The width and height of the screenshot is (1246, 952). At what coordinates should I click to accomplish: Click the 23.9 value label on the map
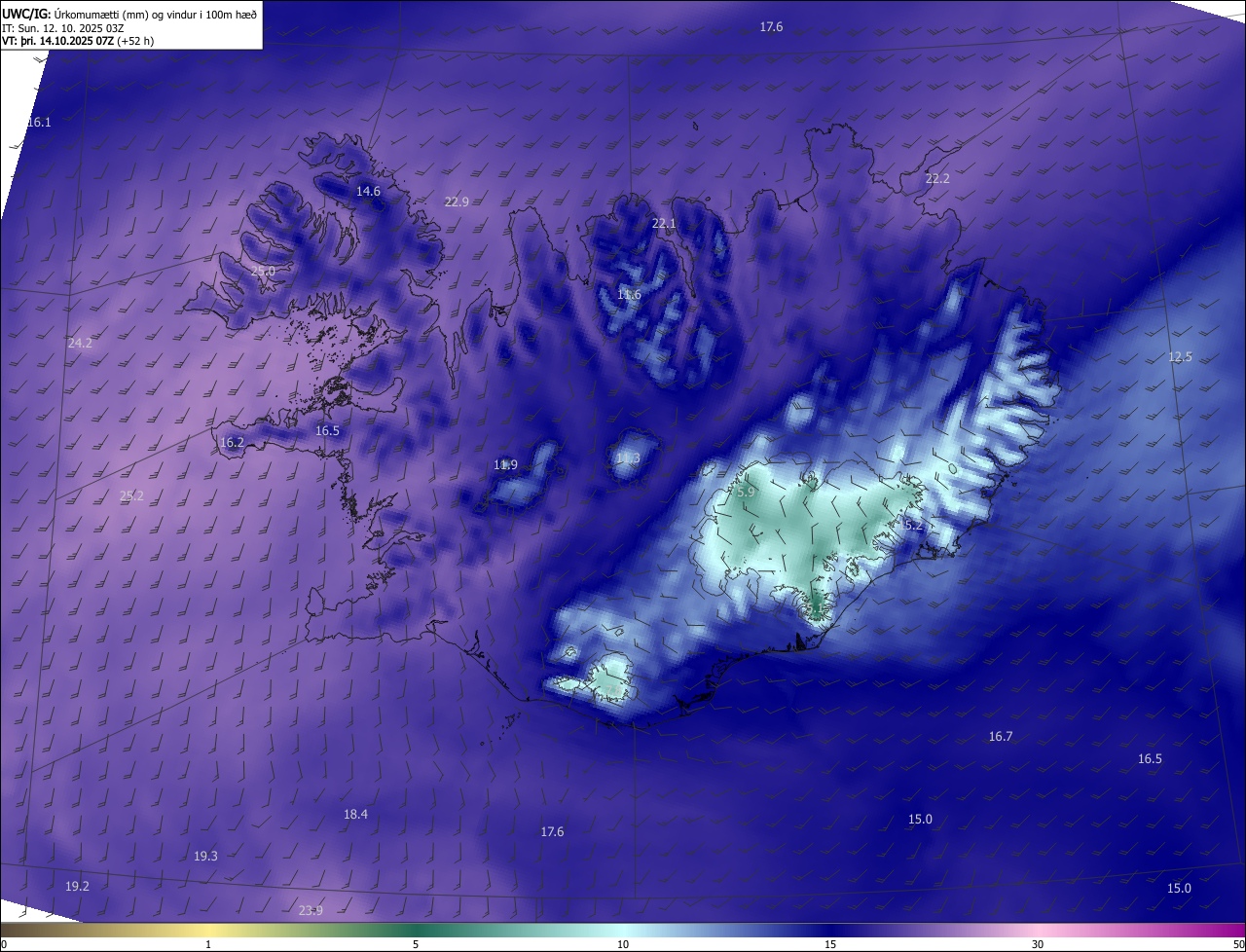coord(311,911)
